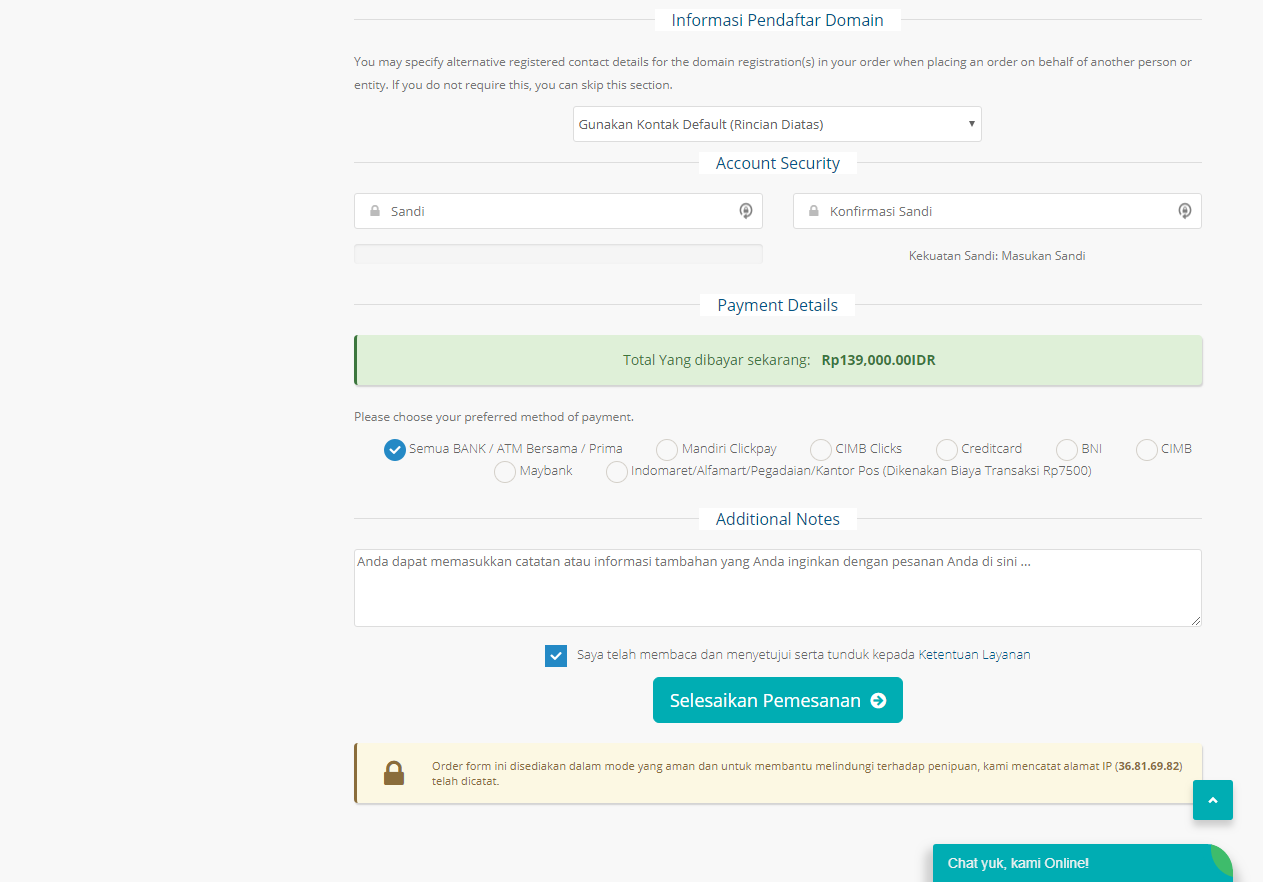Screen dimensions: 1263x882
Task: Click the scroll-to-top arrow button
Action: [1212, 800]
